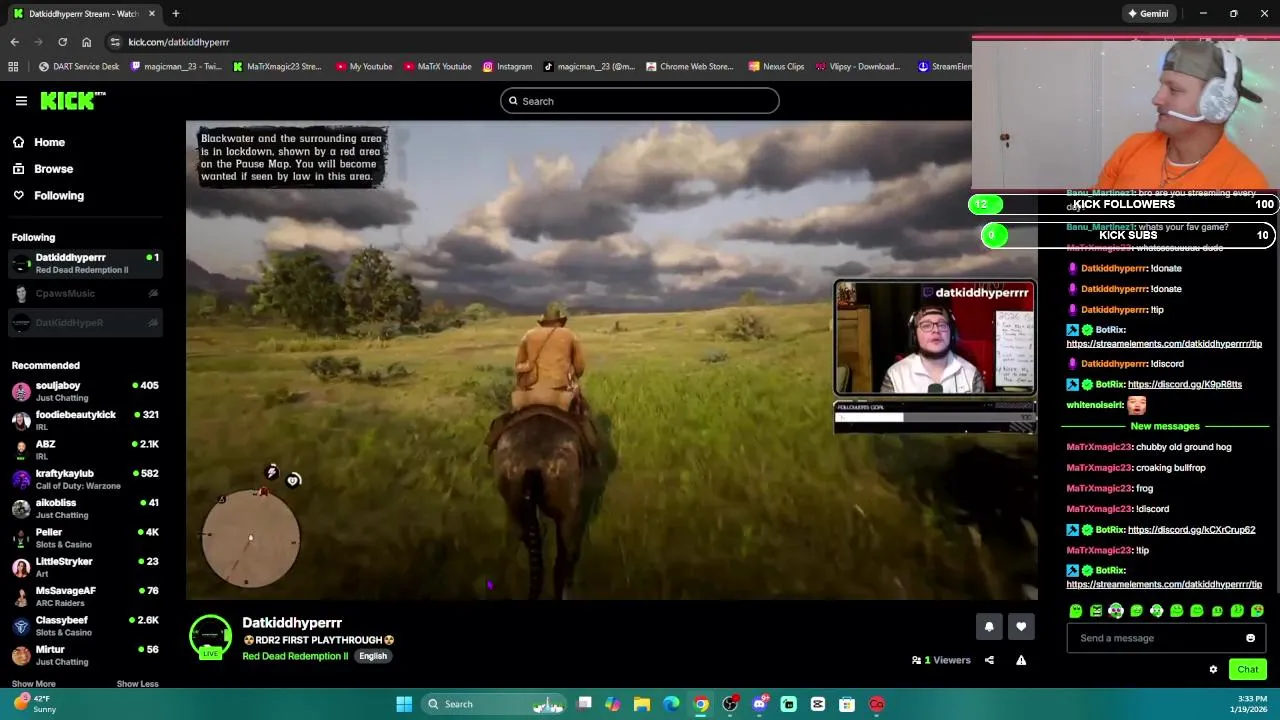Image resolution: width=1280 pixels, height=720 pixels.
Task: Click the streamer's live avatar below video
Action: [210, 637]
